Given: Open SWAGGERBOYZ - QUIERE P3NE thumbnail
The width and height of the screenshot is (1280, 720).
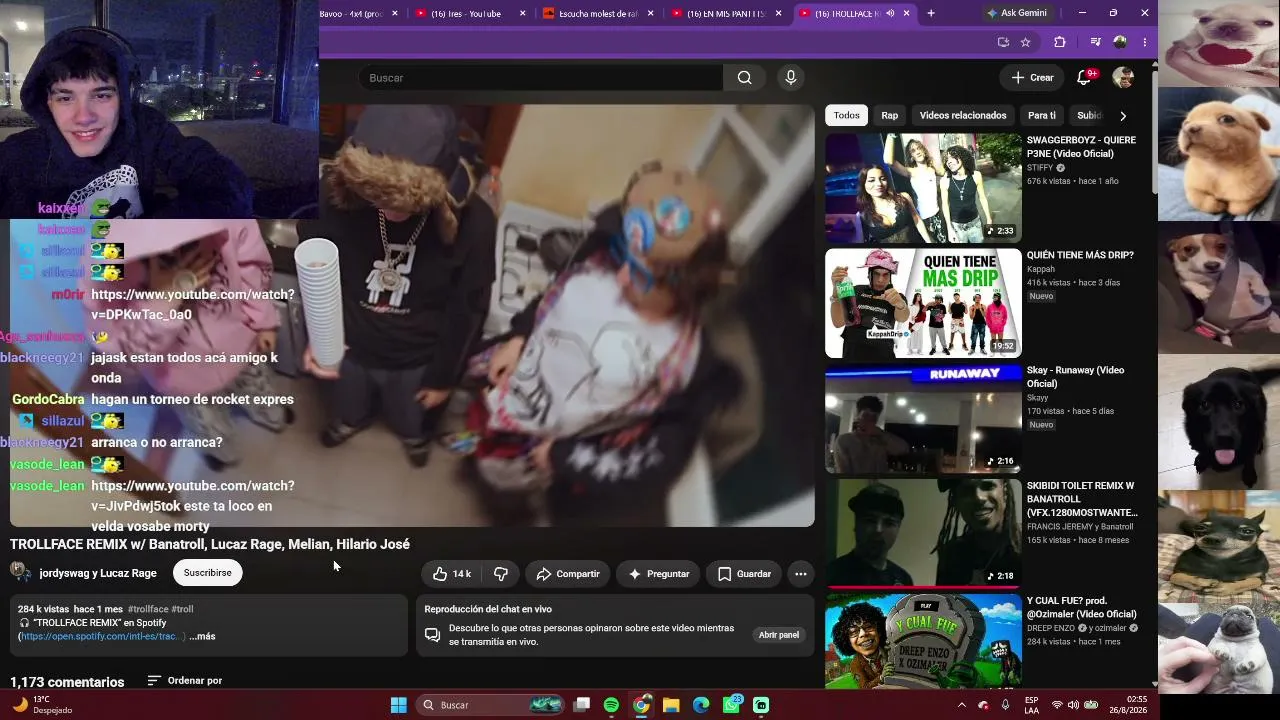Looking at the screenshot, I should (x=923, y=188).
